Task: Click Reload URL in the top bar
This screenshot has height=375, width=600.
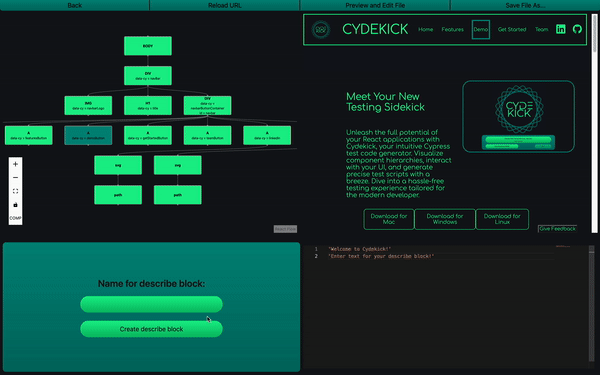Action: tap(225, 5)
